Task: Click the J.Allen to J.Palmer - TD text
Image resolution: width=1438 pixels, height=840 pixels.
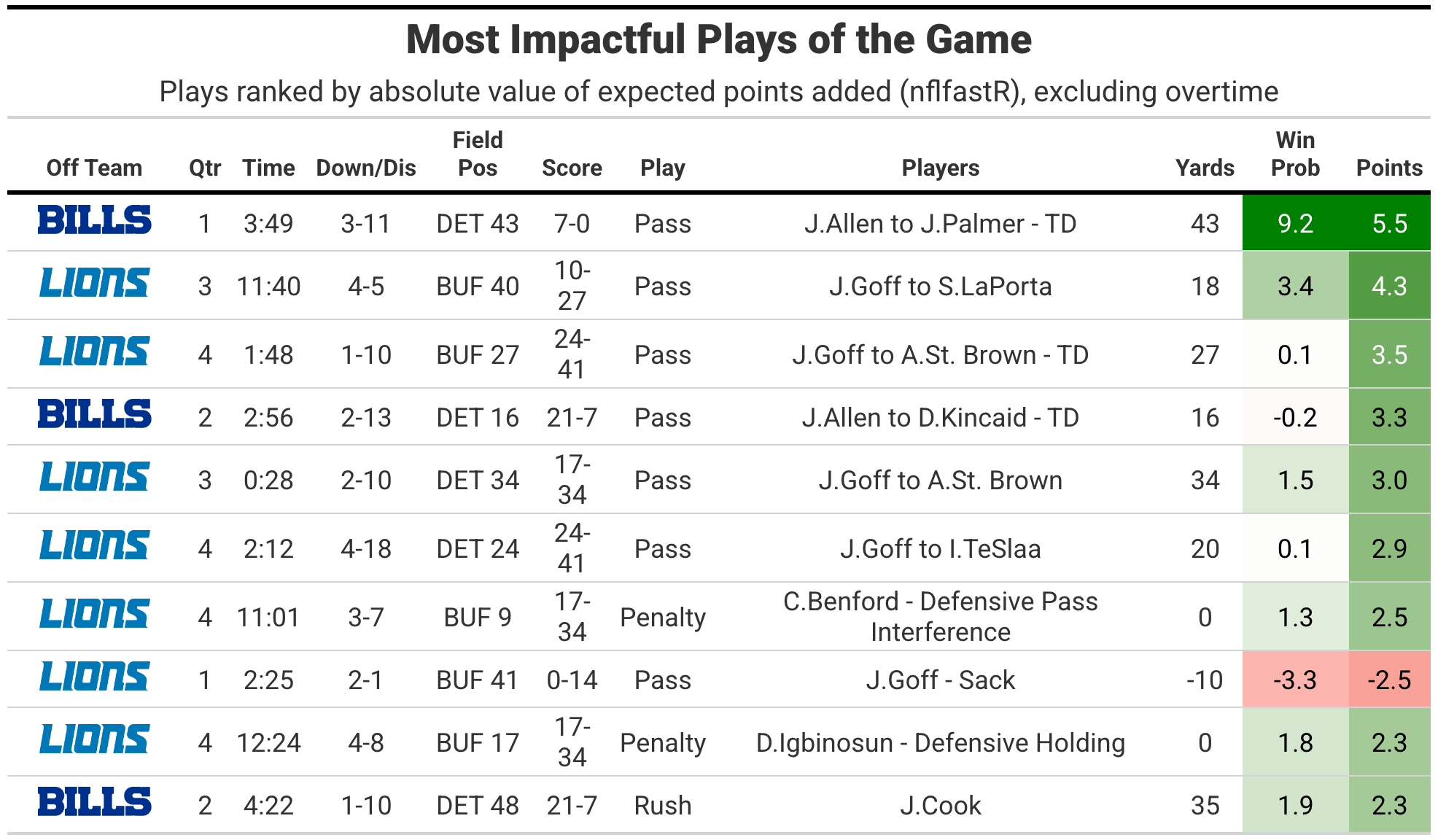Action: (940, 223)
